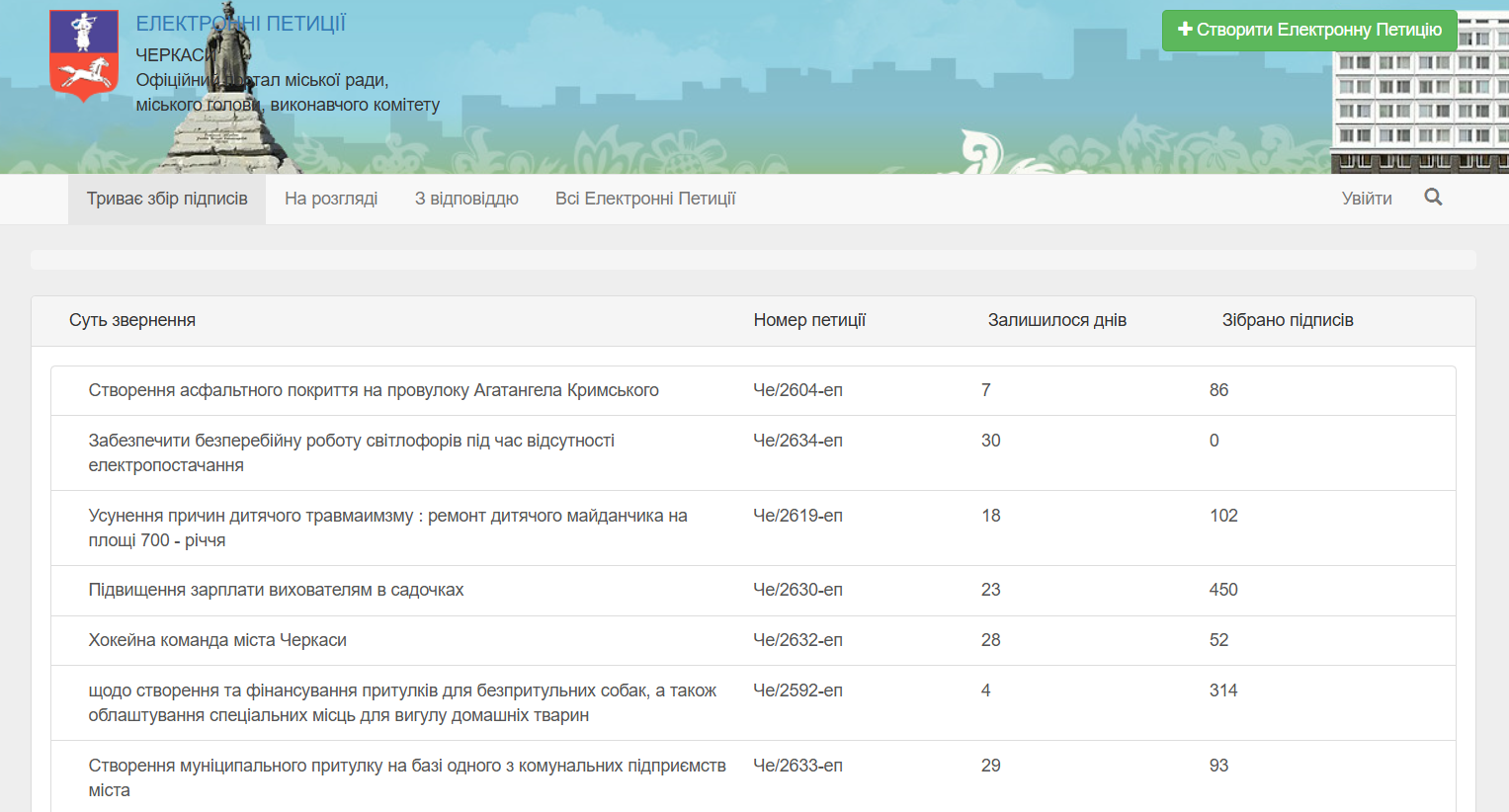Click petition number Че/2630-еп

click(797, 590)
